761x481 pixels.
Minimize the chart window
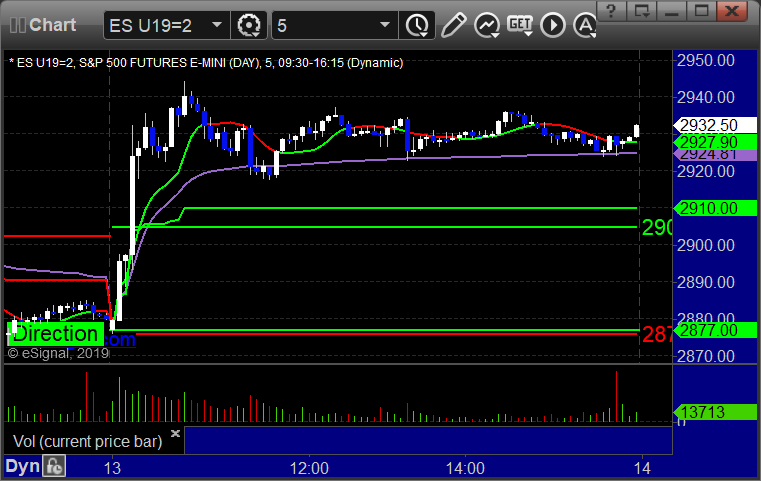671,10
